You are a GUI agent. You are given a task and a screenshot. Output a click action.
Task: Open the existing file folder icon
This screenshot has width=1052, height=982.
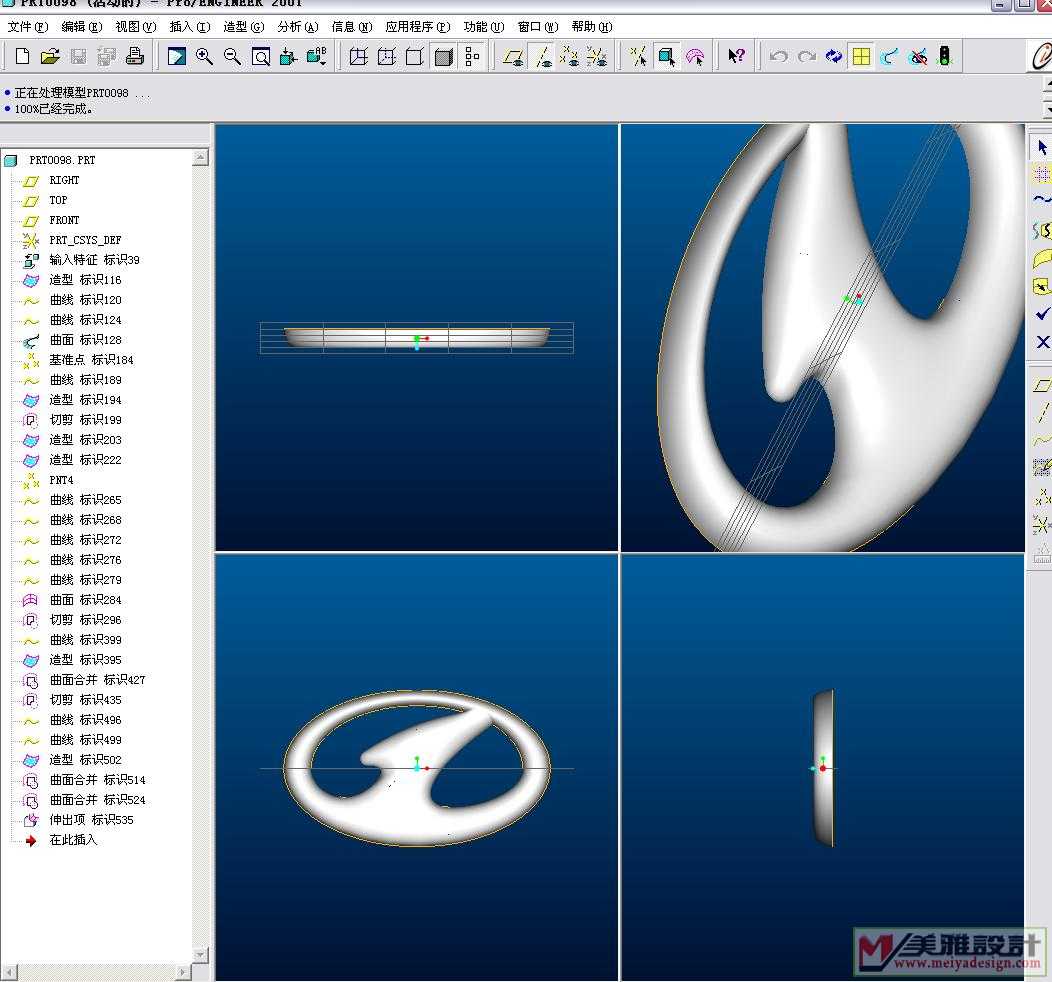(50, 57)
